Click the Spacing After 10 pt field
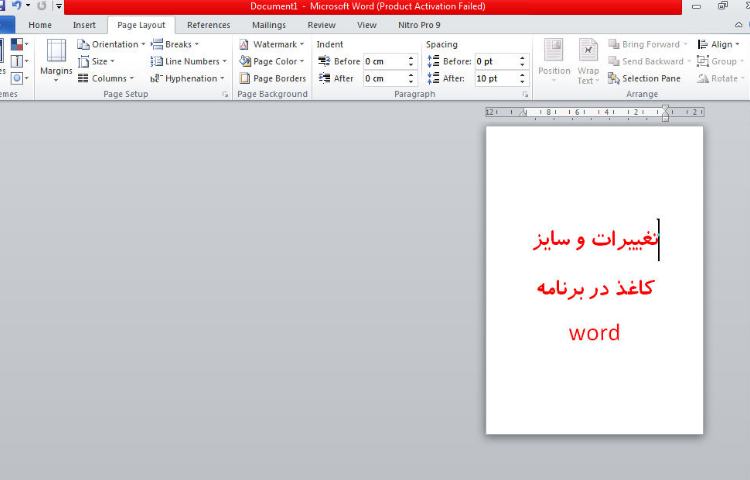The width and height of the screenshot is (750, 480). click(x=496, y=78)
